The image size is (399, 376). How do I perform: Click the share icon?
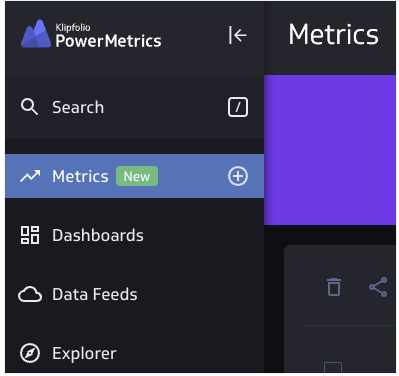pyautogui.click(x=378, y=287)
